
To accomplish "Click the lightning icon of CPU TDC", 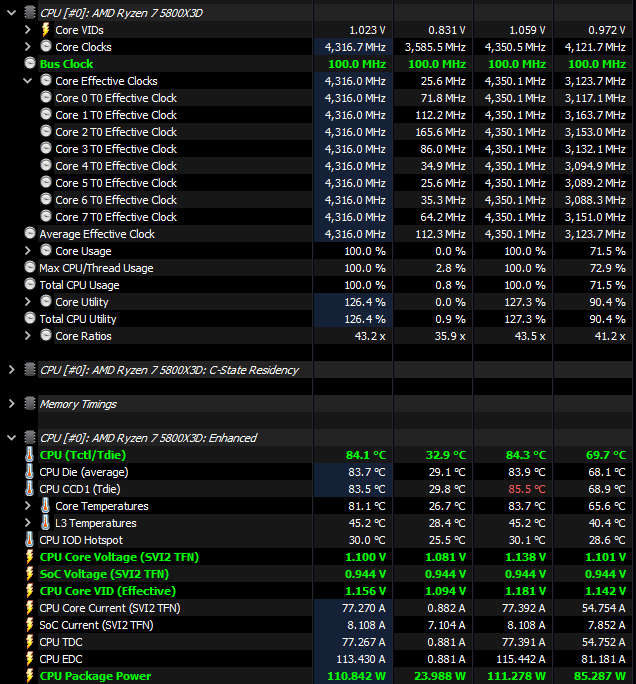I will [29, 642].
